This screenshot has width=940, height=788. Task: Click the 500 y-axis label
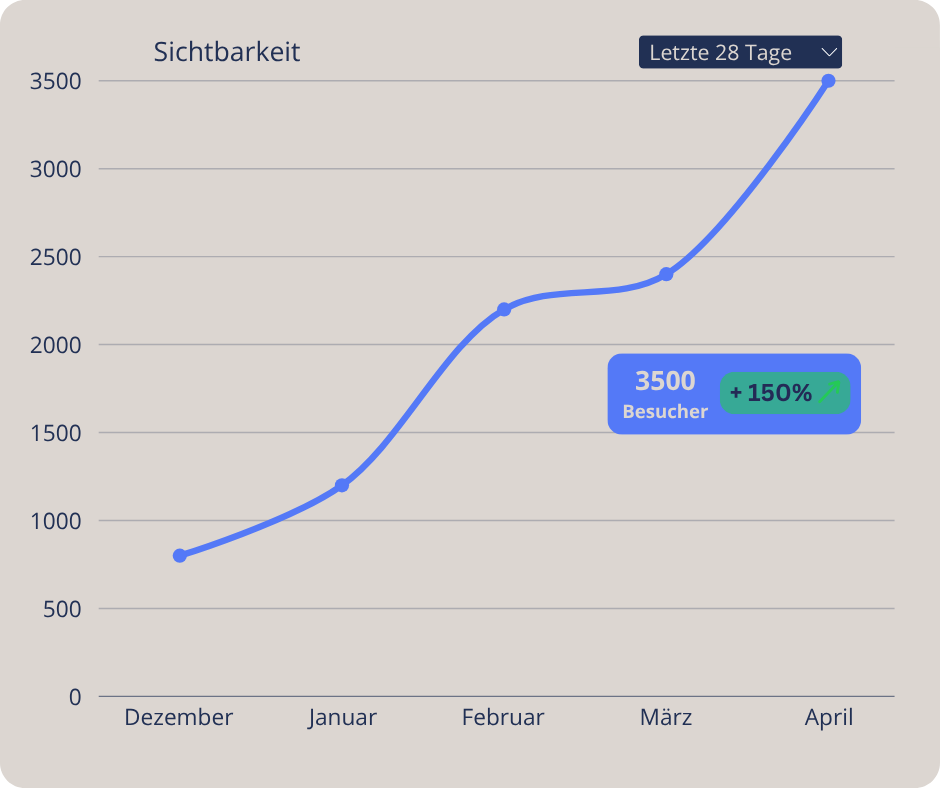point(63,609)
